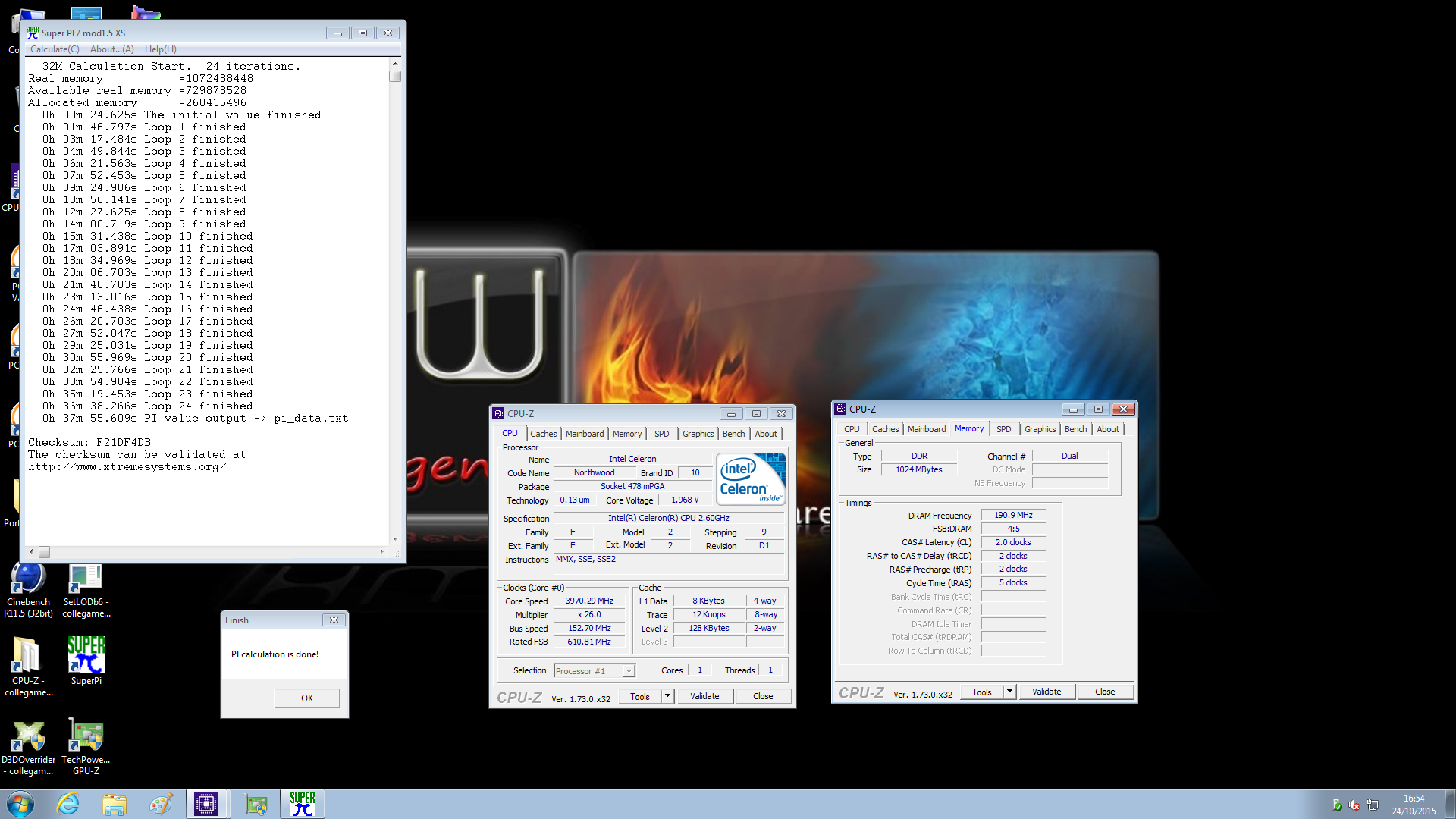Switch to About tab in left CPU-Z

[x=766, y=434]
